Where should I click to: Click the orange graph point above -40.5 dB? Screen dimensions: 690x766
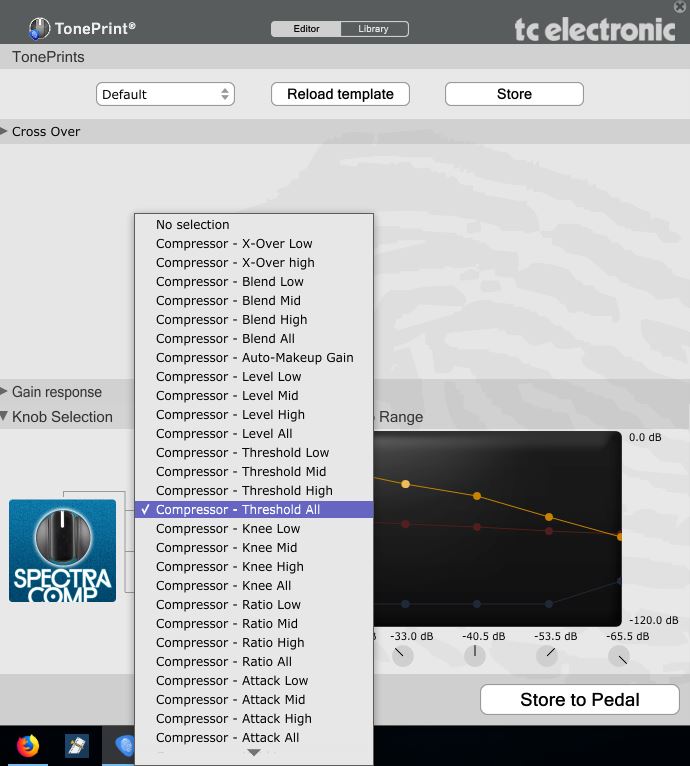[477, 496]
